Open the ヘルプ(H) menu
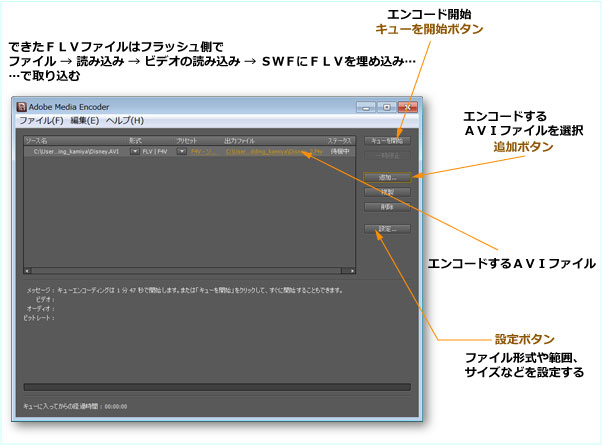The image size is (602, 445). click(125, 120)
